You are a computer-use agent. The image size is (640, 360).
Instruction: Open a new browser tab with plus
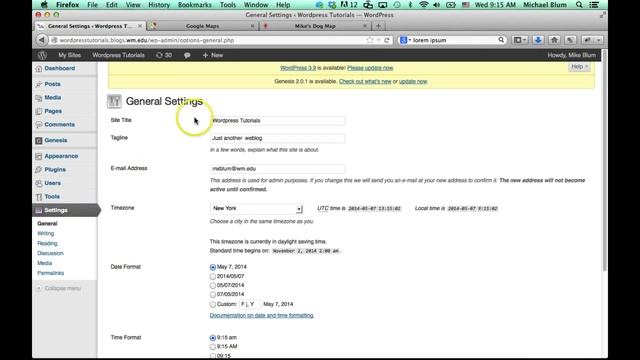378,26
